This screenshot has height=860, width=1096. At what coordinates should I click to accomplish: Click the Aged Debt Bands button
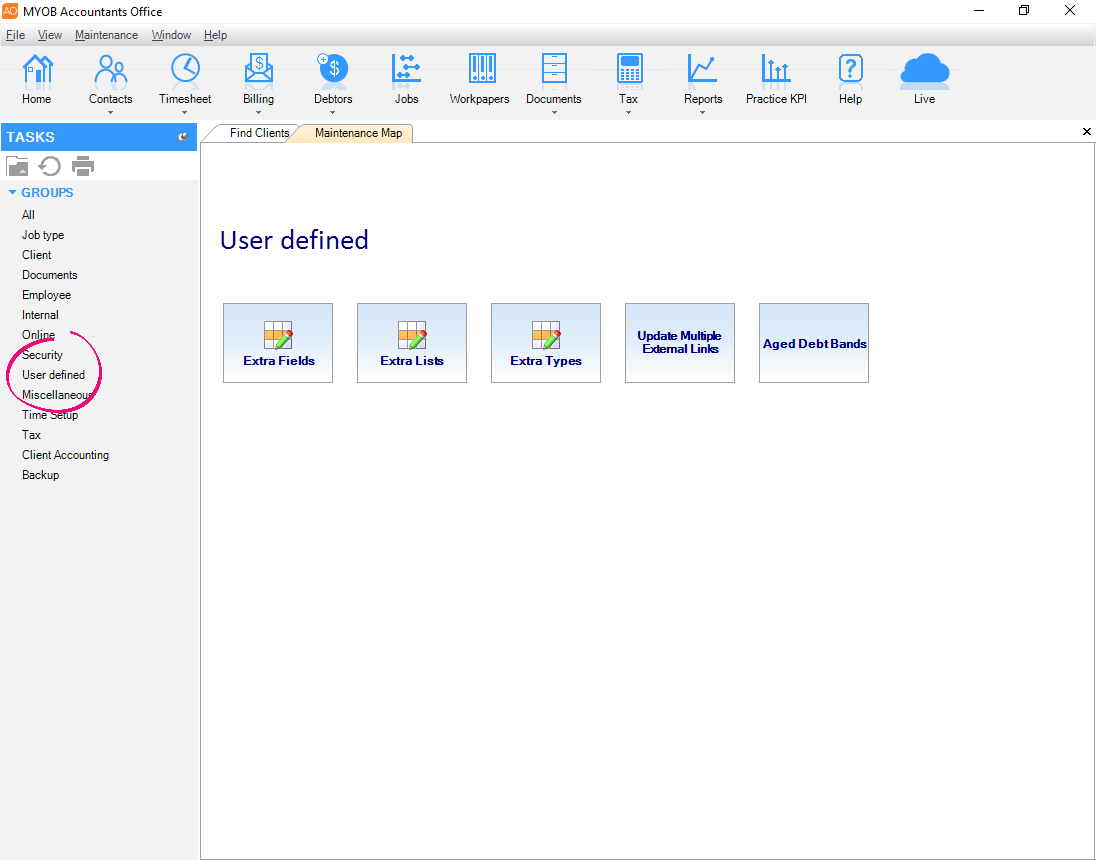[814, 343]
